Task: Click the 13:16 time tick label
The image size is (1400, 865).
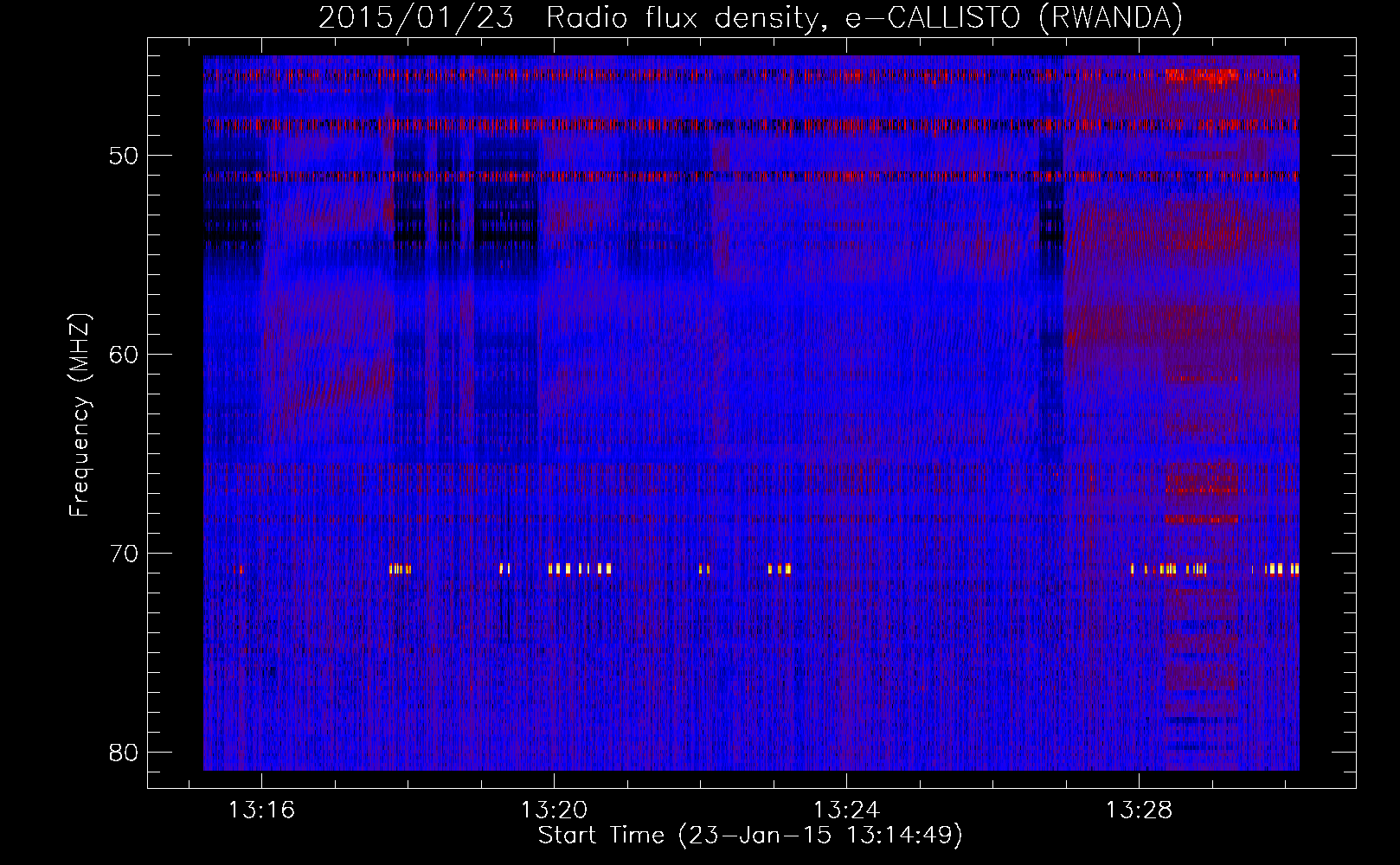Action: tap(261, 811)
